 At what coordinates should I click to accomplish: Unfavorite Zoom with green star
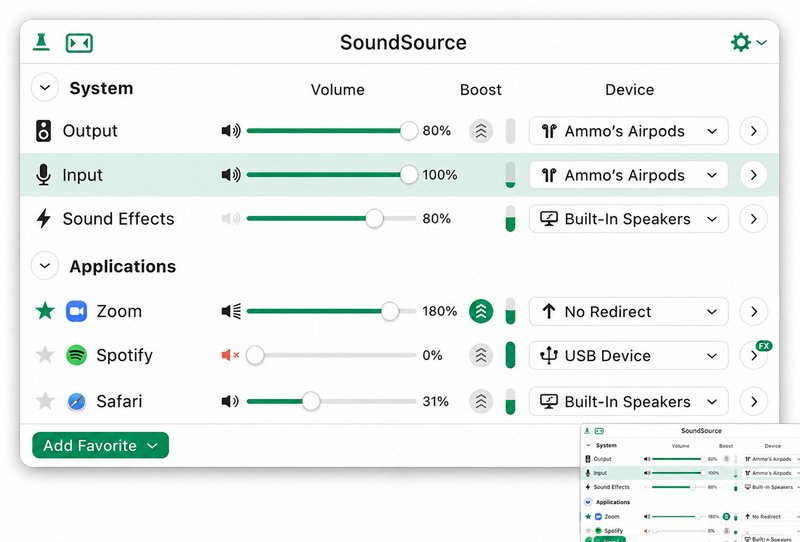(x=45, y=310)
